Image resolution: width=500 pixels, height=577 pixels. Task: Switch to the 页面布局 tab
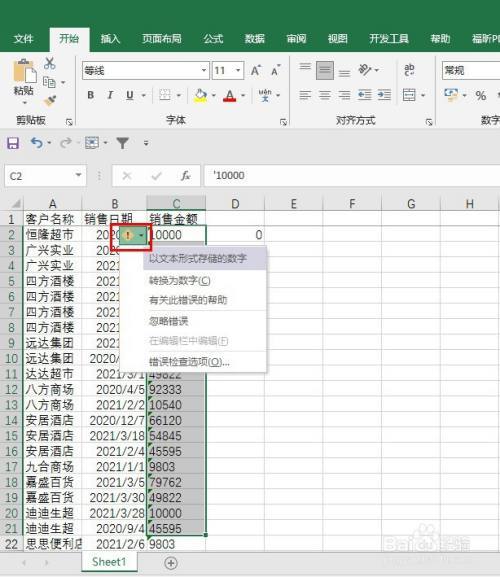coord(162,39)
